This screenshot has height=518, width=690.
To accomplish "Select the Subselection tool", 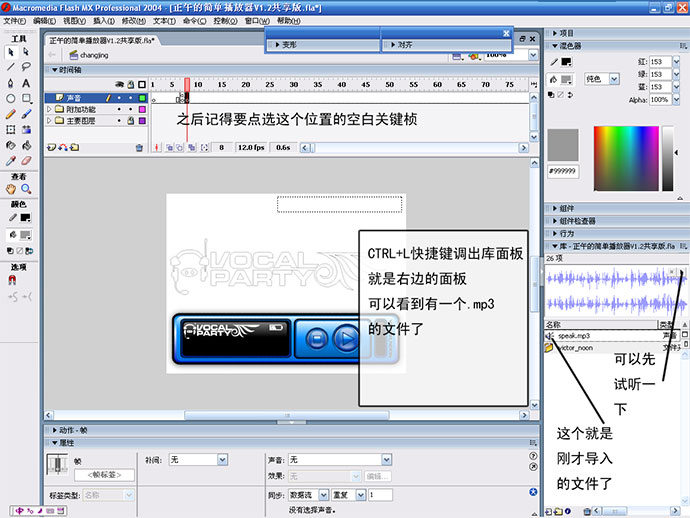I will point(26,52).
